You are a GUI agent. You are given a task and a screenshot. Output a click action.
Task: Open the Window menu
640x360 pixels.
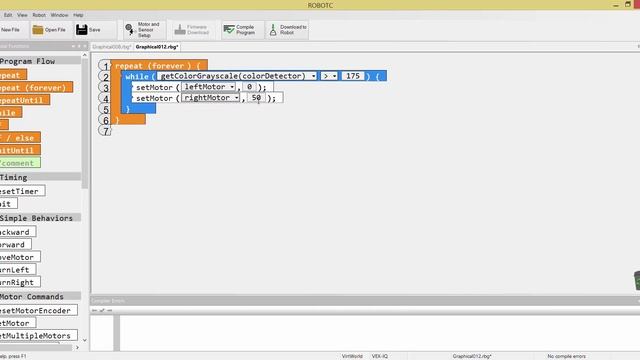point(59,15)
